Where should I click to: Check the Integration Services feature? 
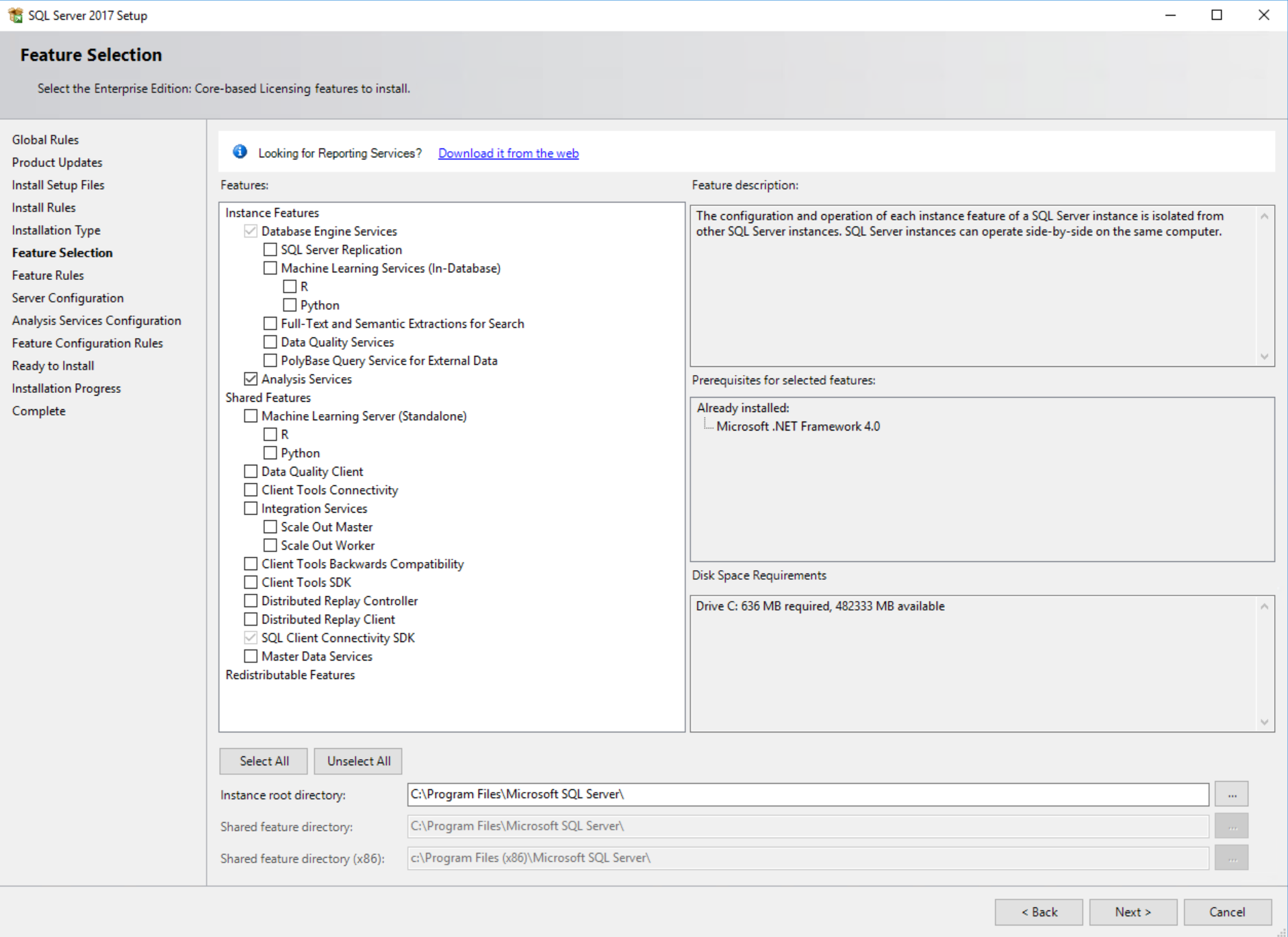[251, 509]
